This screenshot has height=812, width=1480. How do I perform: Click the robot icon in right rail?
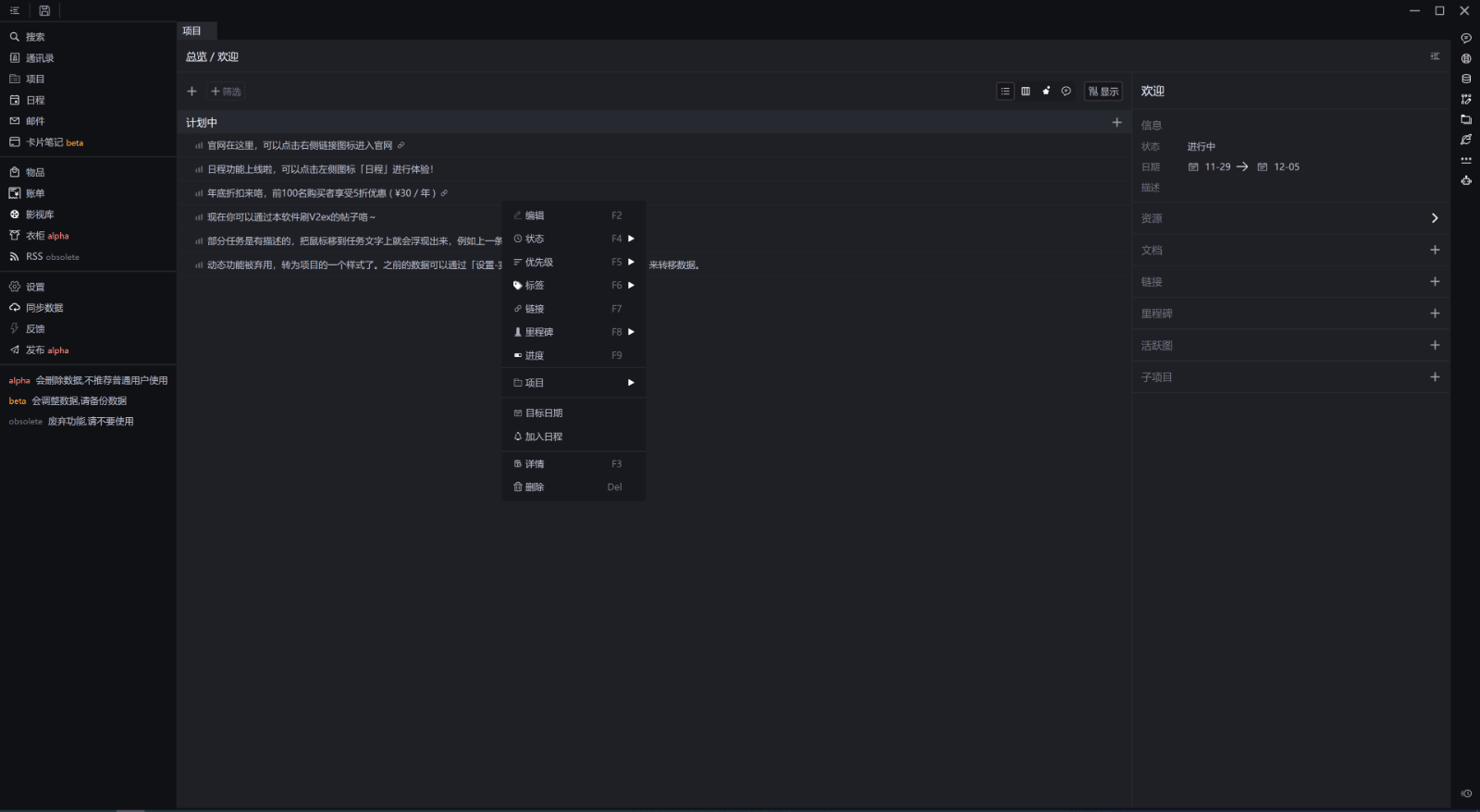click(1466, 180)
